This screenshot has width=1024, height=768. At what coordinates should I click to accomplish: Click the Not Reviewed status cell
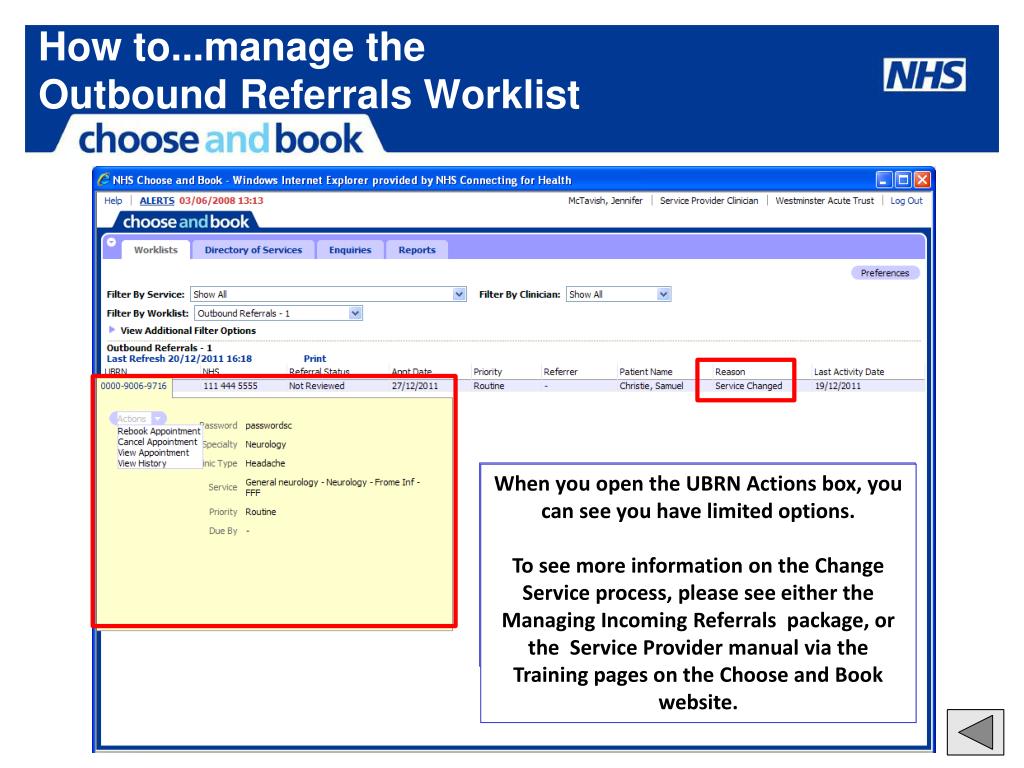tap(317, 386)
